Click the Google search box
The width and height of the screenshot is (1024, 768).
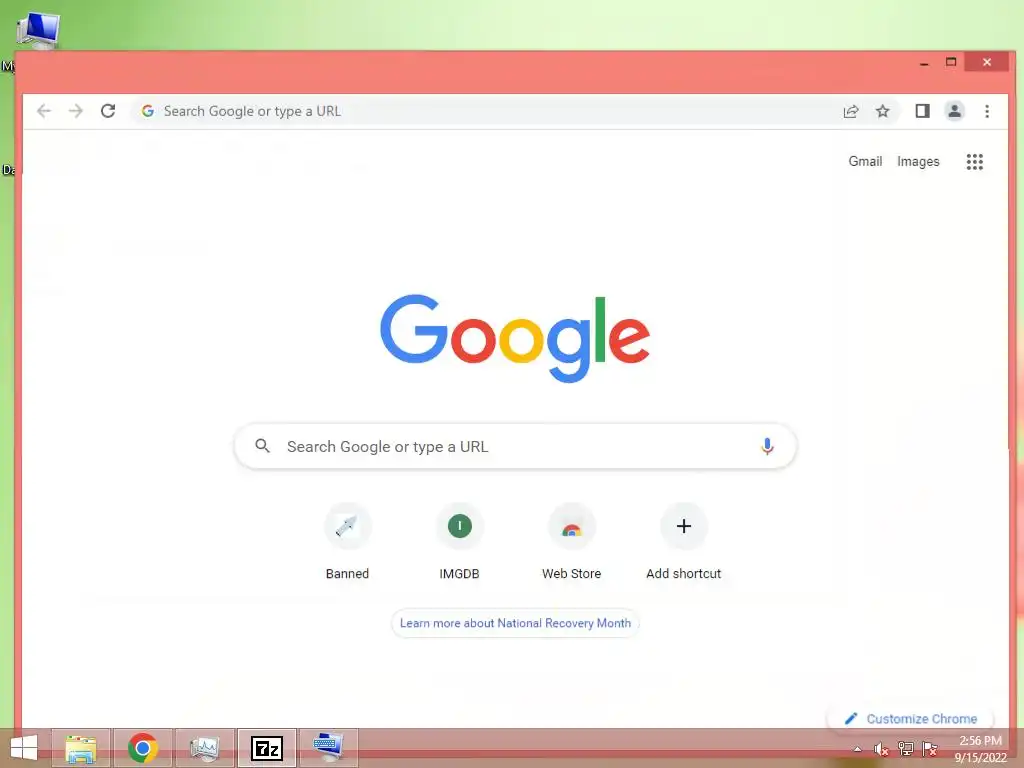pyautogui.click(x=515, y=447)
